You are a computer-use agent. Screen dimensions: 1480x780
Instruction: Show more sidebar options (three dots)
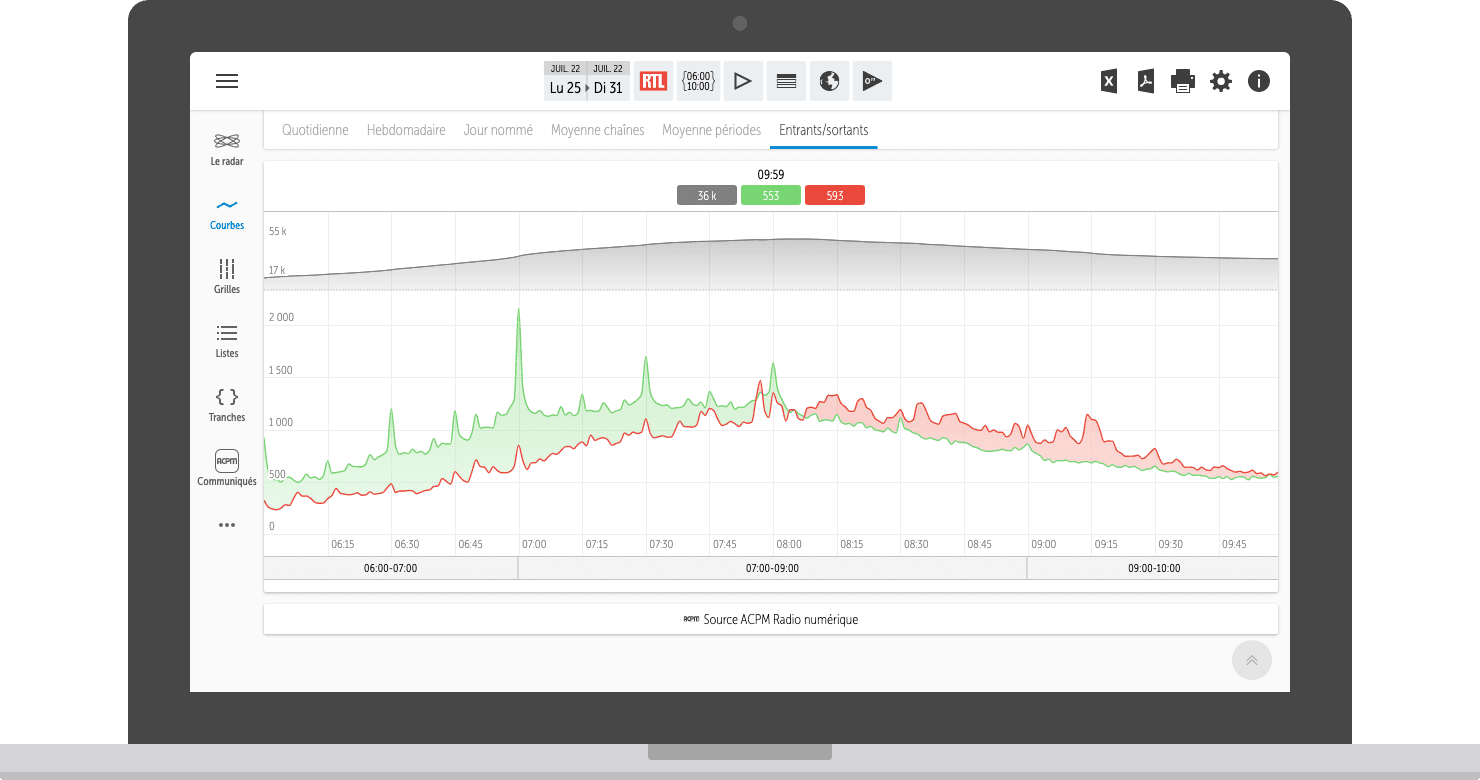[x=227, y=525]
